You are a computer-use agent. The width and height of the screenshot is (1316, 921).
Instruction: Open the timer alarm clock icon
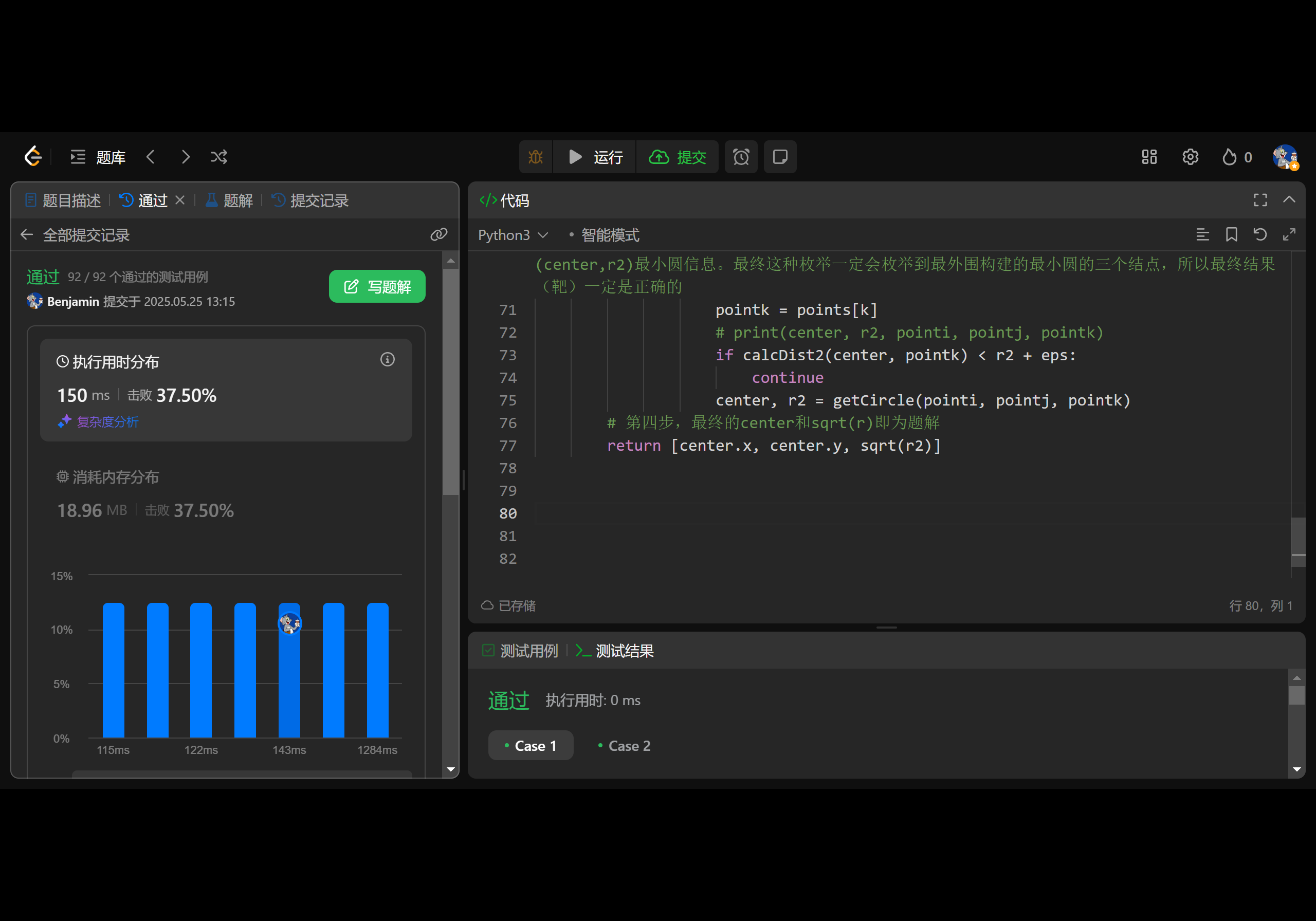click(741, 157)
